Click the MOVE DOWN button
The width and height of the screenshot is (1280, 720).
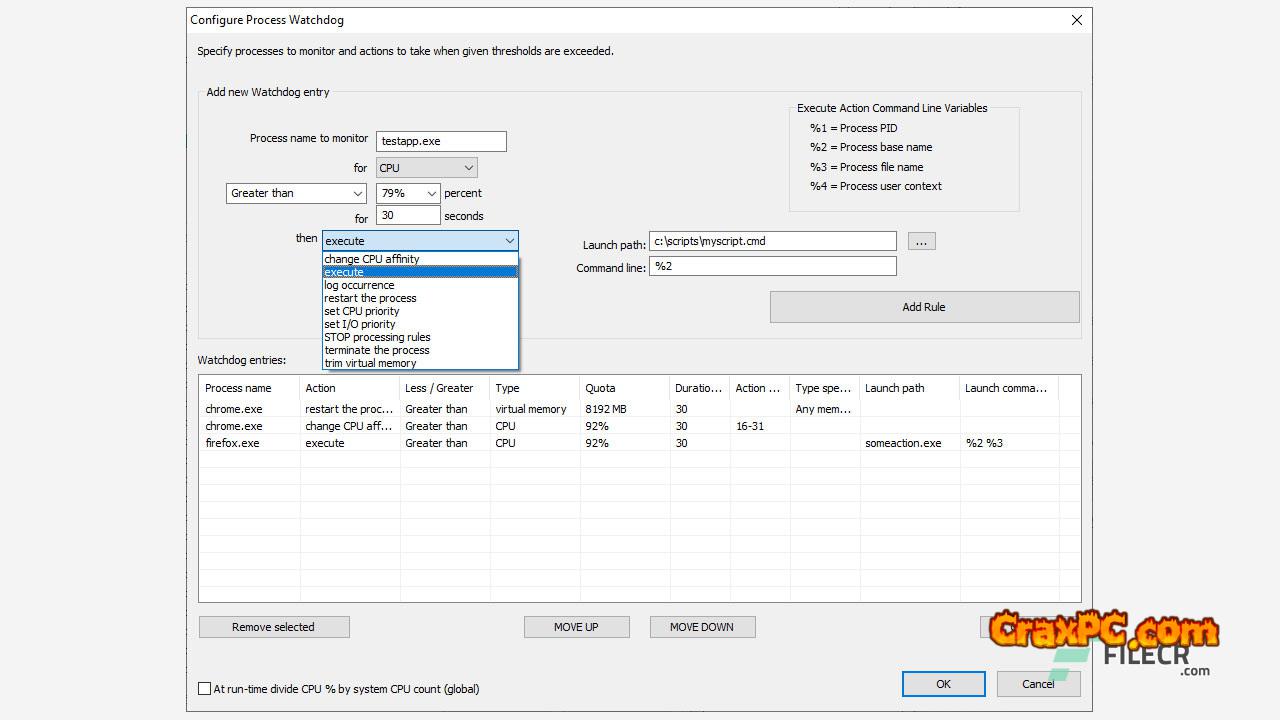(702, 627)
